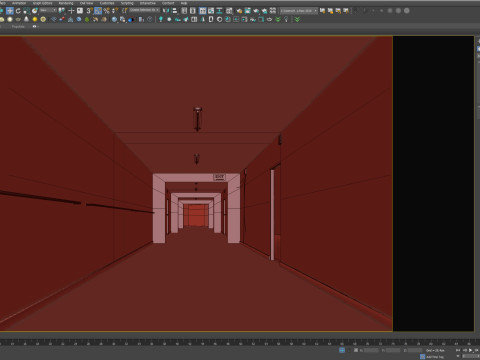
Task: Open the Render Setup icon
Action: click(x=239, y=11)
